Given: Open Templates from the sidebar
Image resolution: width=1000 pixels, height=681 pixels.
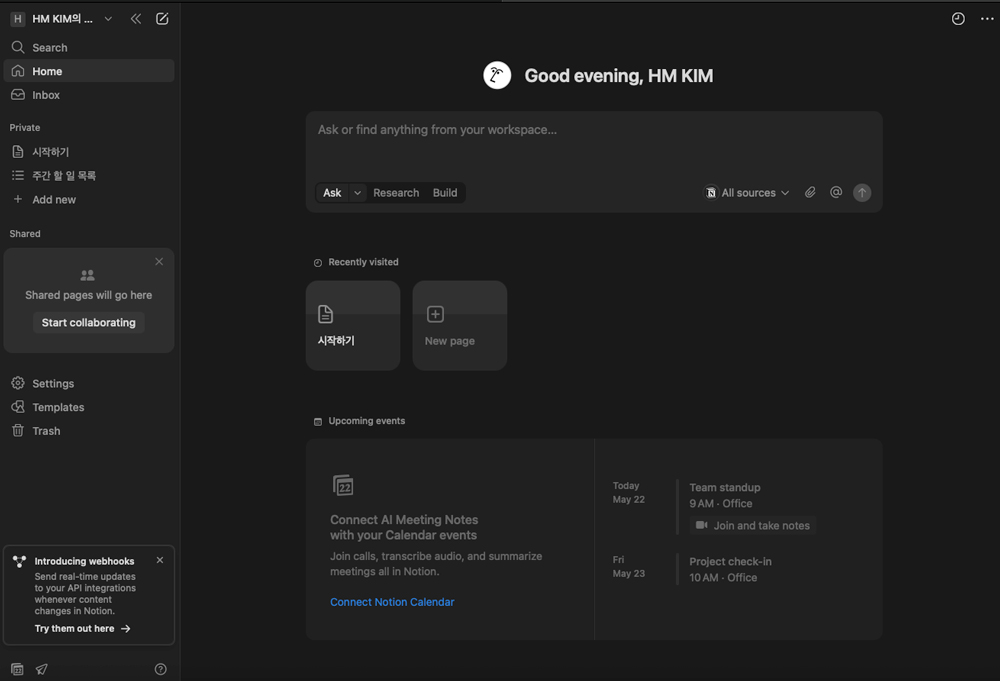Looking at the screenshot, I should click(x=89, y=407).
